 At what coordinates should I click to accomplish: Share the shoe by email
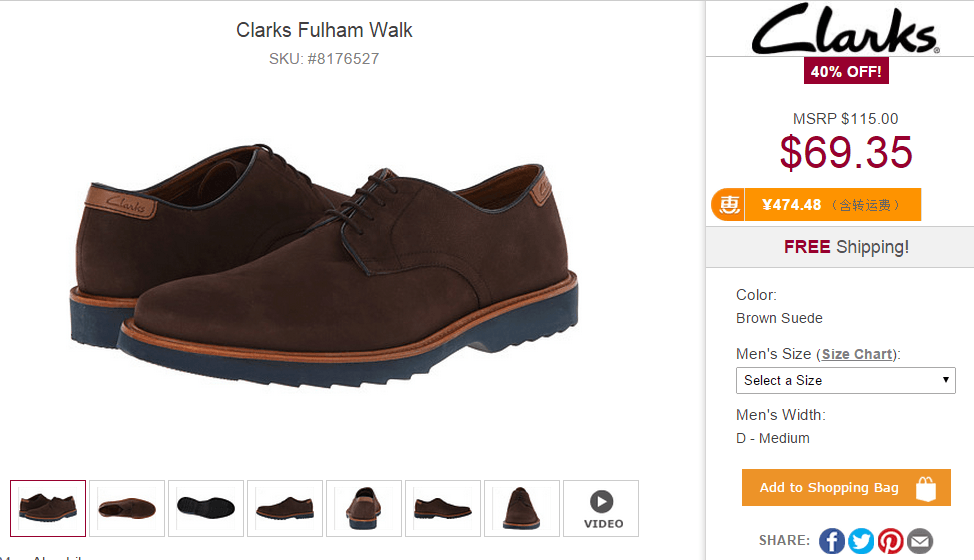(920, 541)
